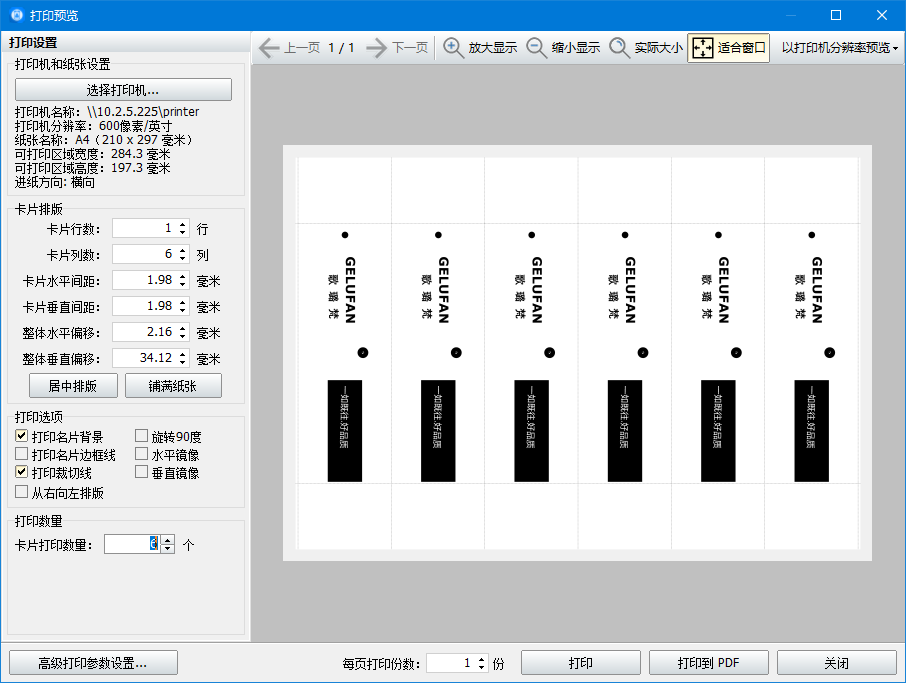Click 上一页 toolbar label
The height and width of the screenshot is (683, 906).
302,47
